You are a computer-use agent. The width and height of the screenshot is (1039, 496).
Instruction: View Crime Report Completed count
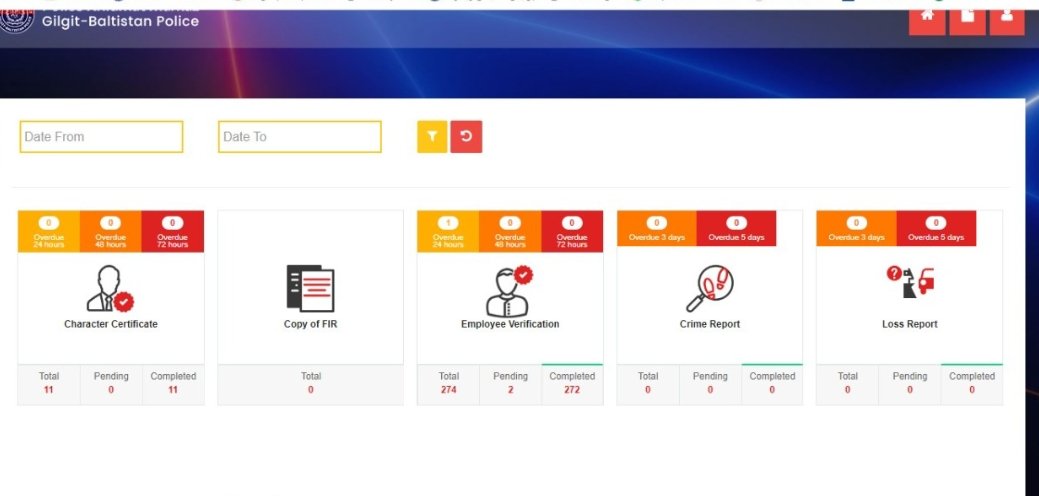772,384
